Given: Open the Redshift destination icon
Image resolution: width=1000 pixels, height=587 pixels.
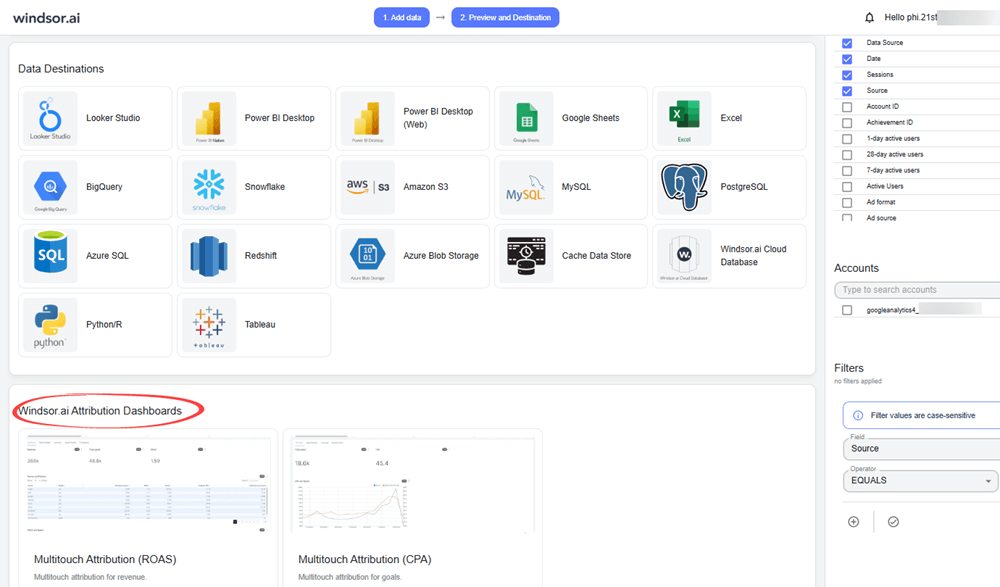Looking at the screenshot, I should pyautogui.click(x=209, y=256).
